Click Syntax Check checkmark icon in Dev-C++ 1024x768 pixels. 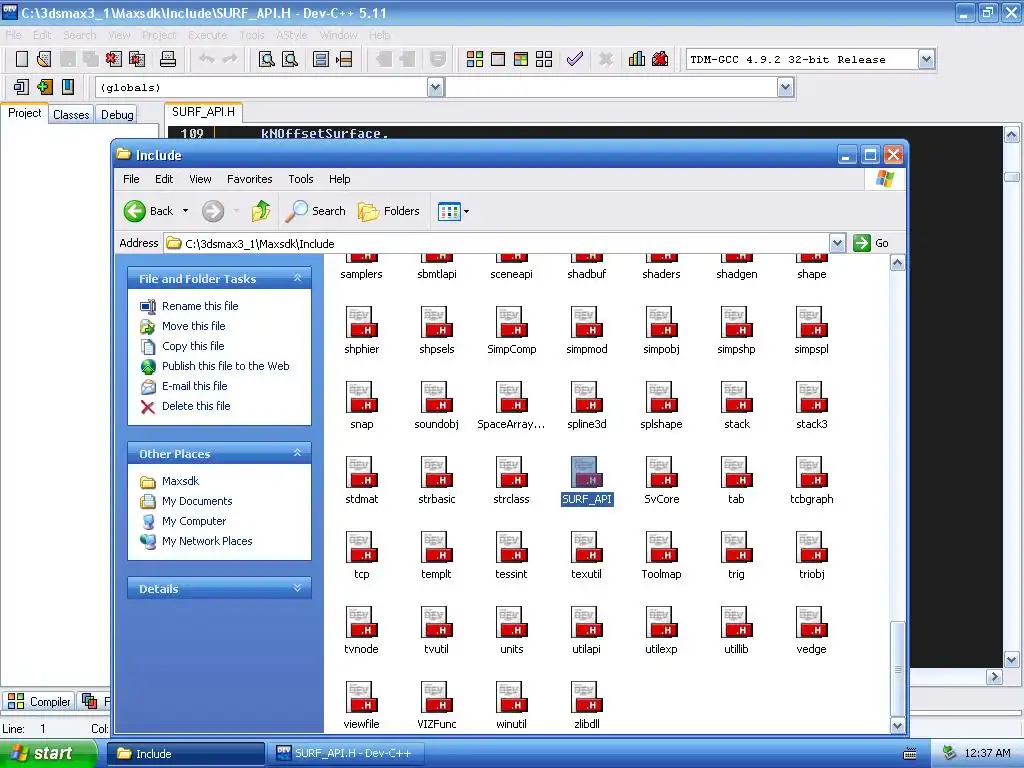click(x=575, y=59)
